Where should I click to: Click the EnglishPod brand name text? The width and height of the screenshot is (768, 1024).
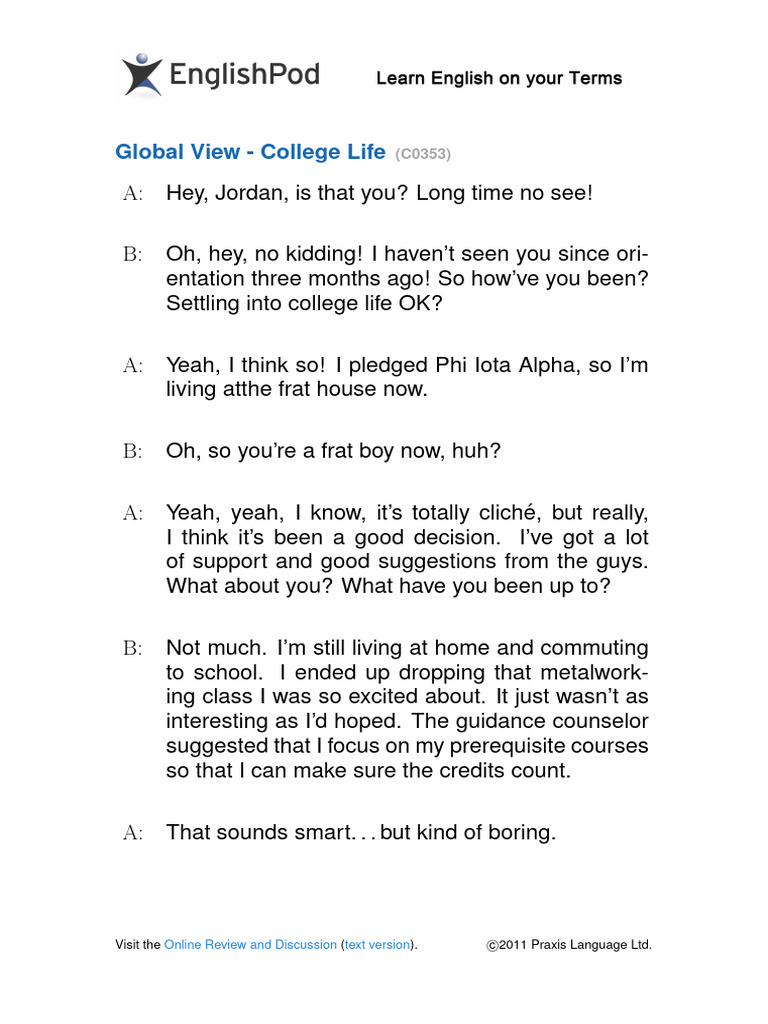click(244, 75)
